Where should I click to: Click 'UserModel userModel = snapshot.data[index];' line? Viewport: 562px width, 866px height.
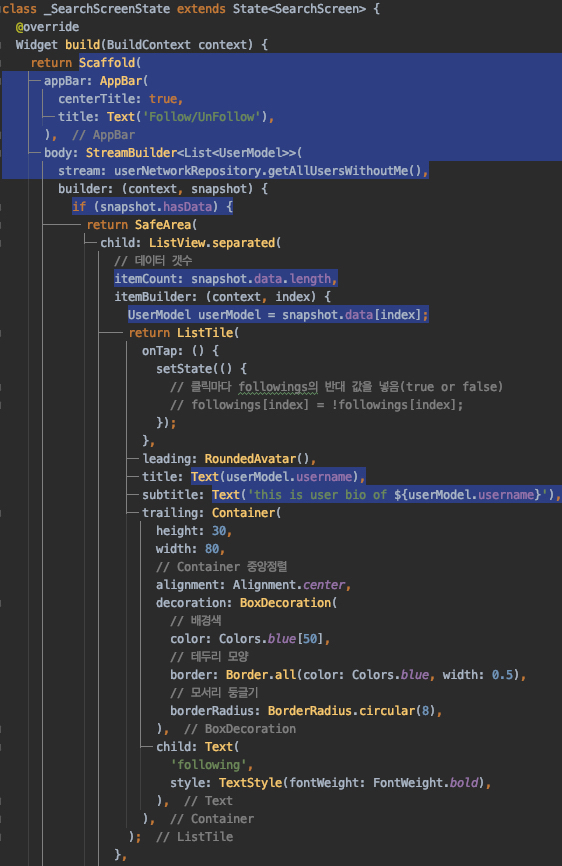(x=278, y=315)
